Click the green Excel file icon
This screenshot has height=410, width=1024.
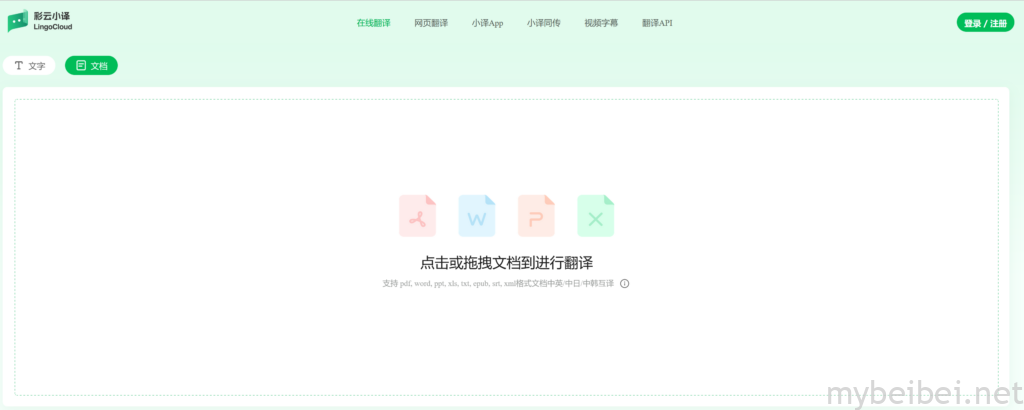[595, 216]
